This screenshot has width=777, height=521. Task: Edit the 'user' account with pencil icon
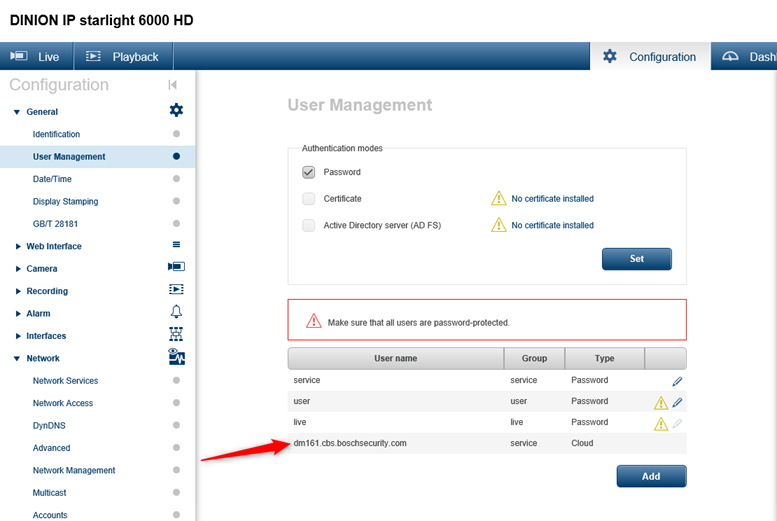(x=677, y=403)
